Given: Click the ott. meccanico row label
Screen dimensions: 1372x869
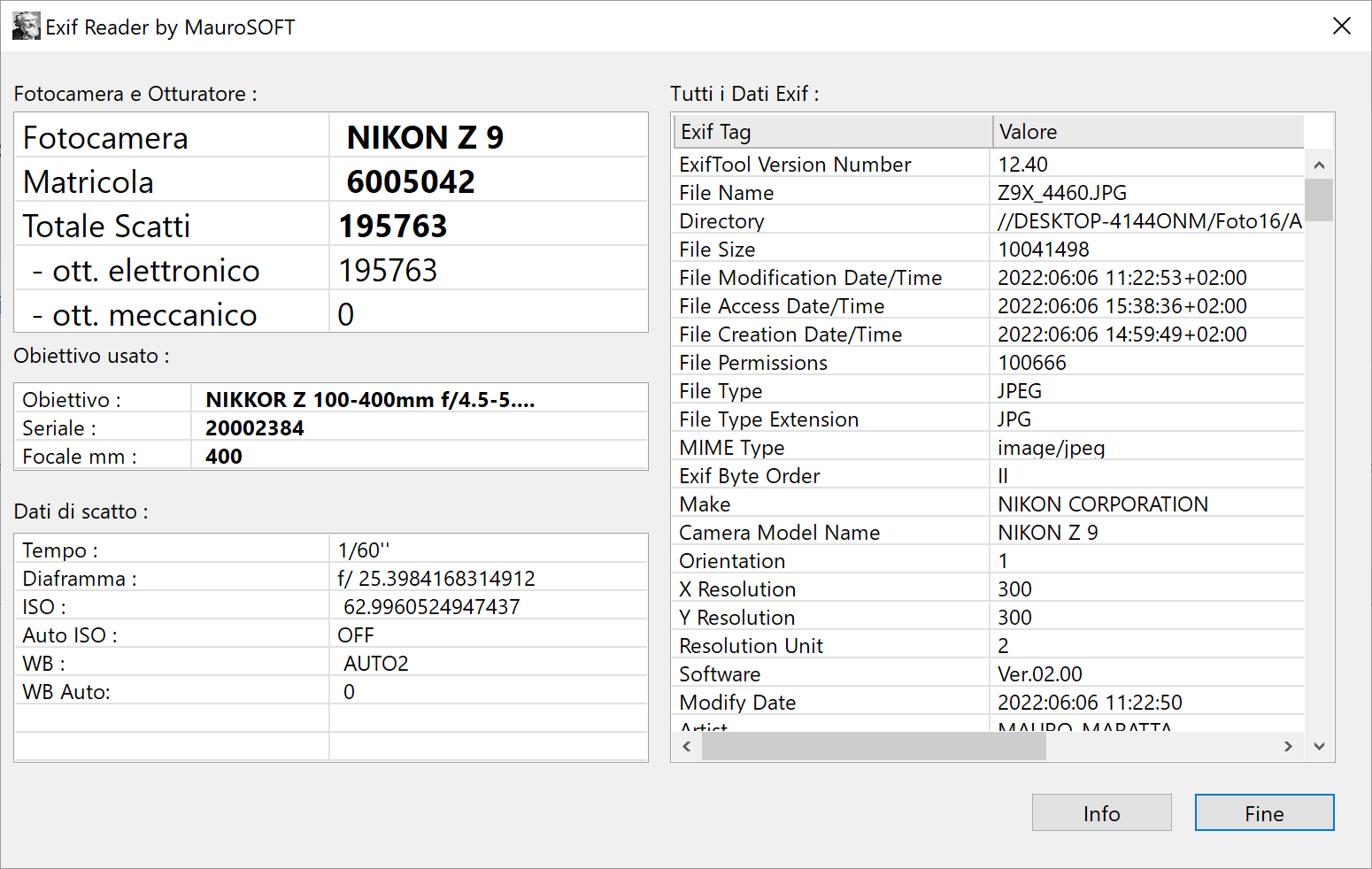Looking at the screenshot, I should click(x=144, y=314).
